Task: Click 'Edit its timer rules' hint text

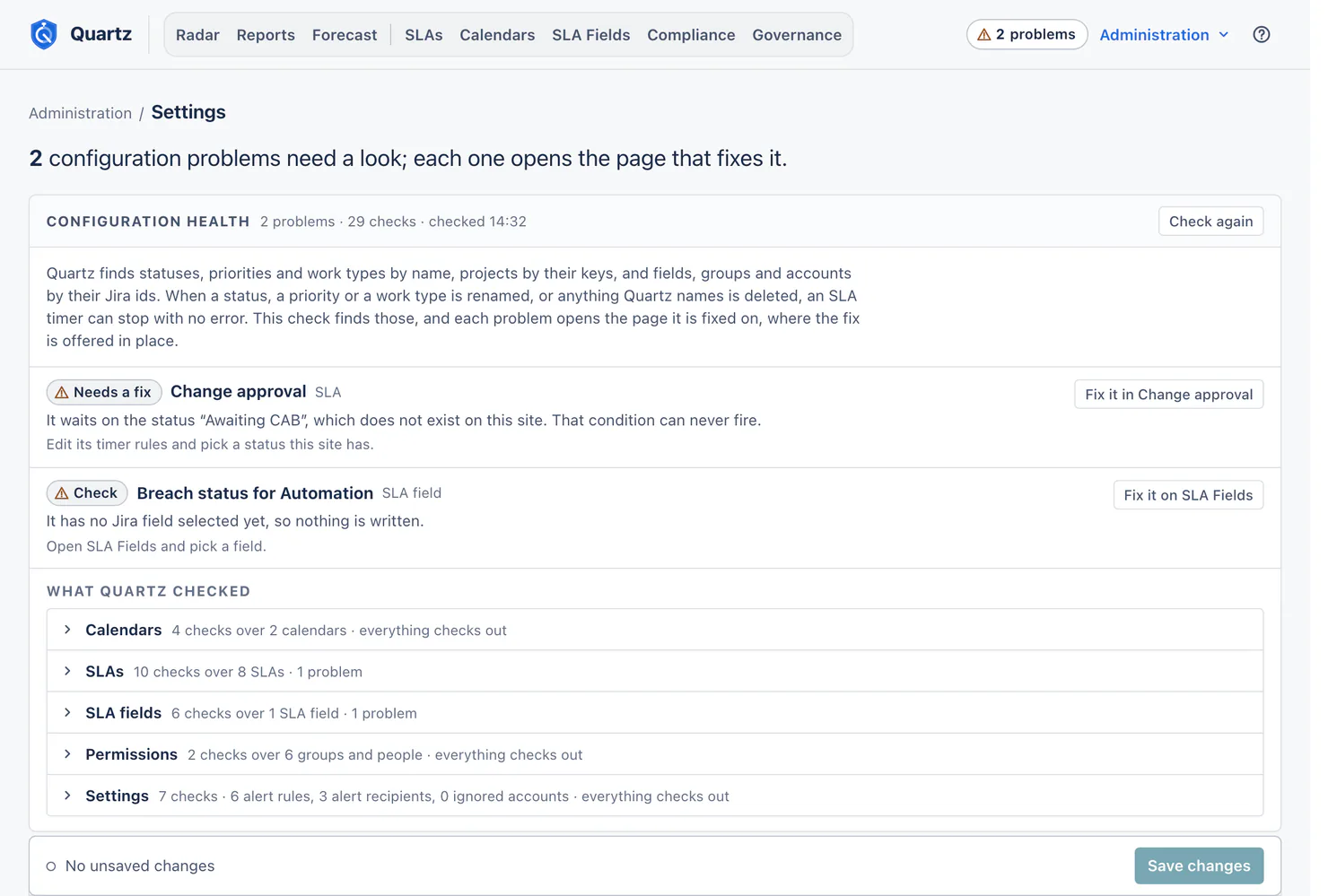Action: tap(210, 444)
